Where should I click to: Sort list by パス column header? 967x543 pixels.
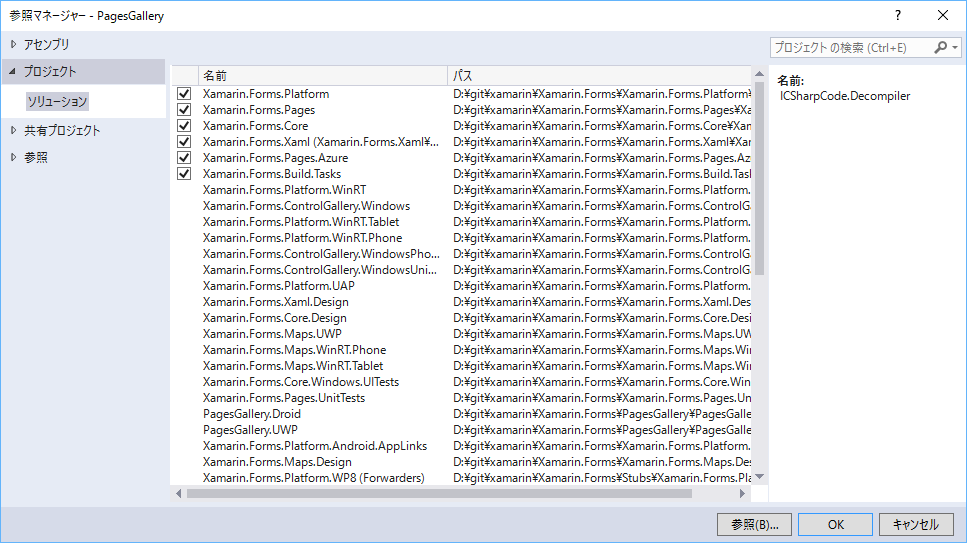point(598,75)
